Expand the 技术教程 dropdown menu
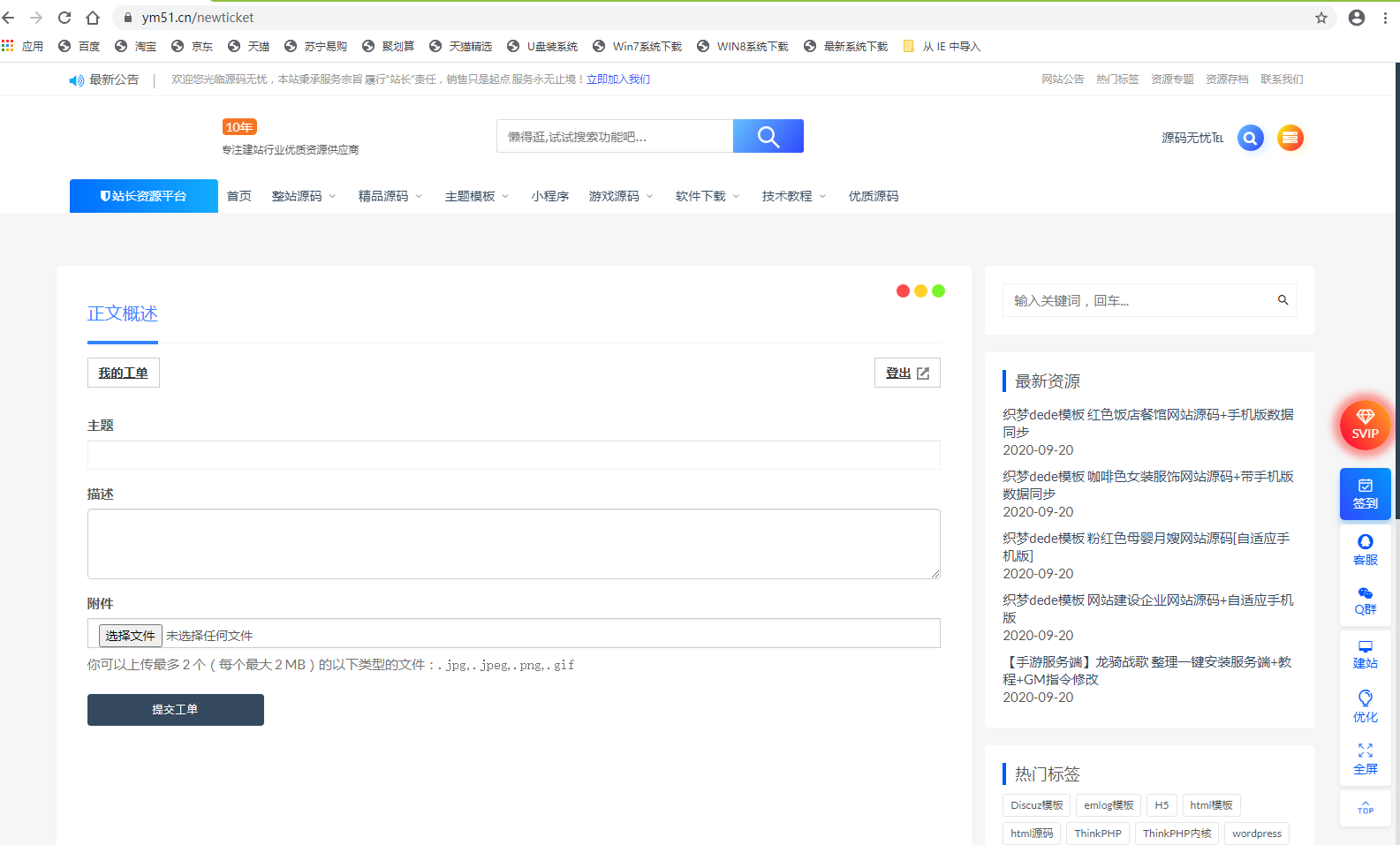 [794, 196]
